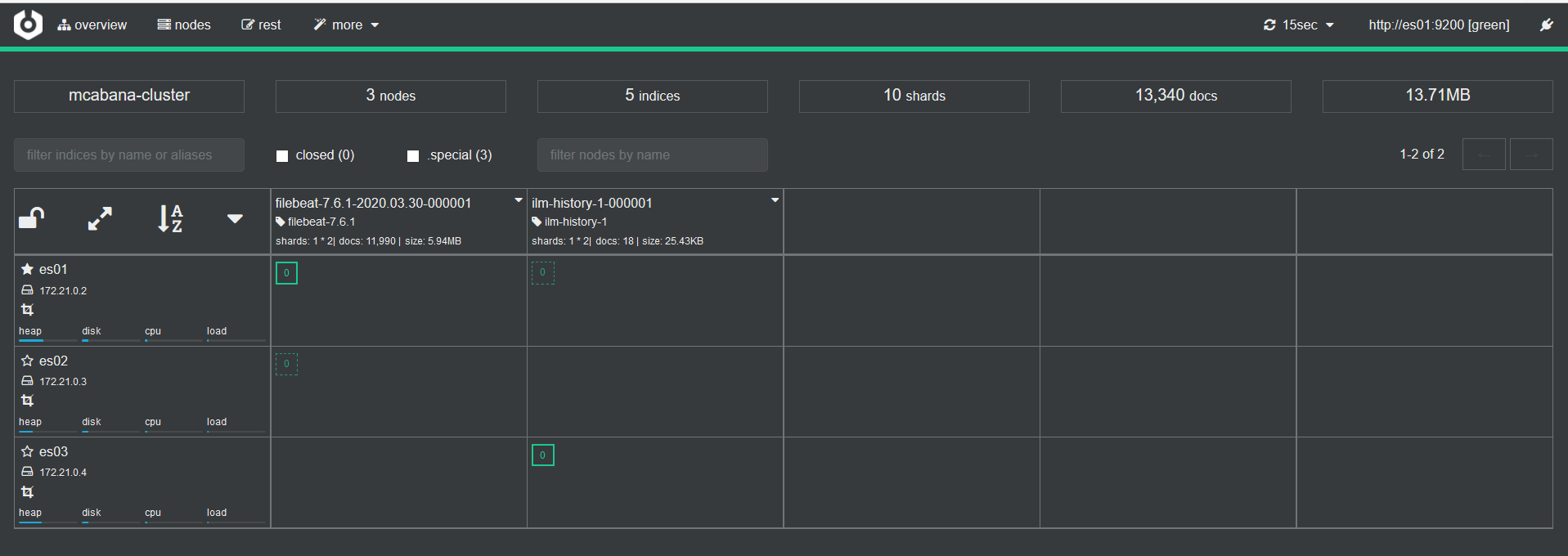Open the rest menu item
1568x556 pixels.
point(261,25)
